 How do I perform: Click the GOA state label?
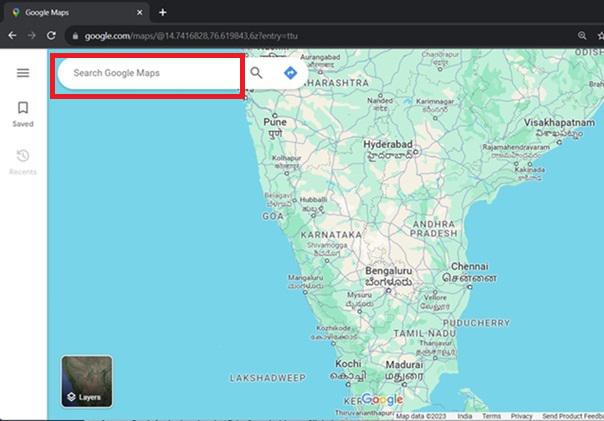click(273, 216)
